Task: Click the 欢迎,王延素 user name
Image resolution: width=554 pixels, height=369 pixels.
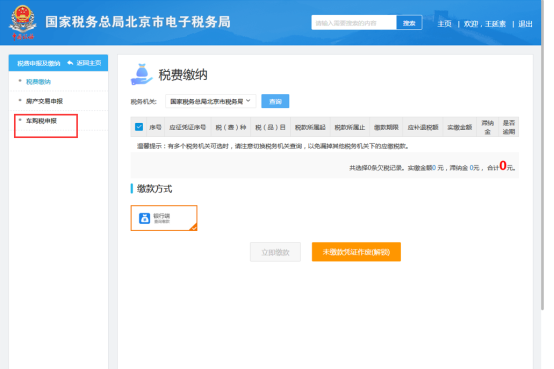Action: coord(485,24)
